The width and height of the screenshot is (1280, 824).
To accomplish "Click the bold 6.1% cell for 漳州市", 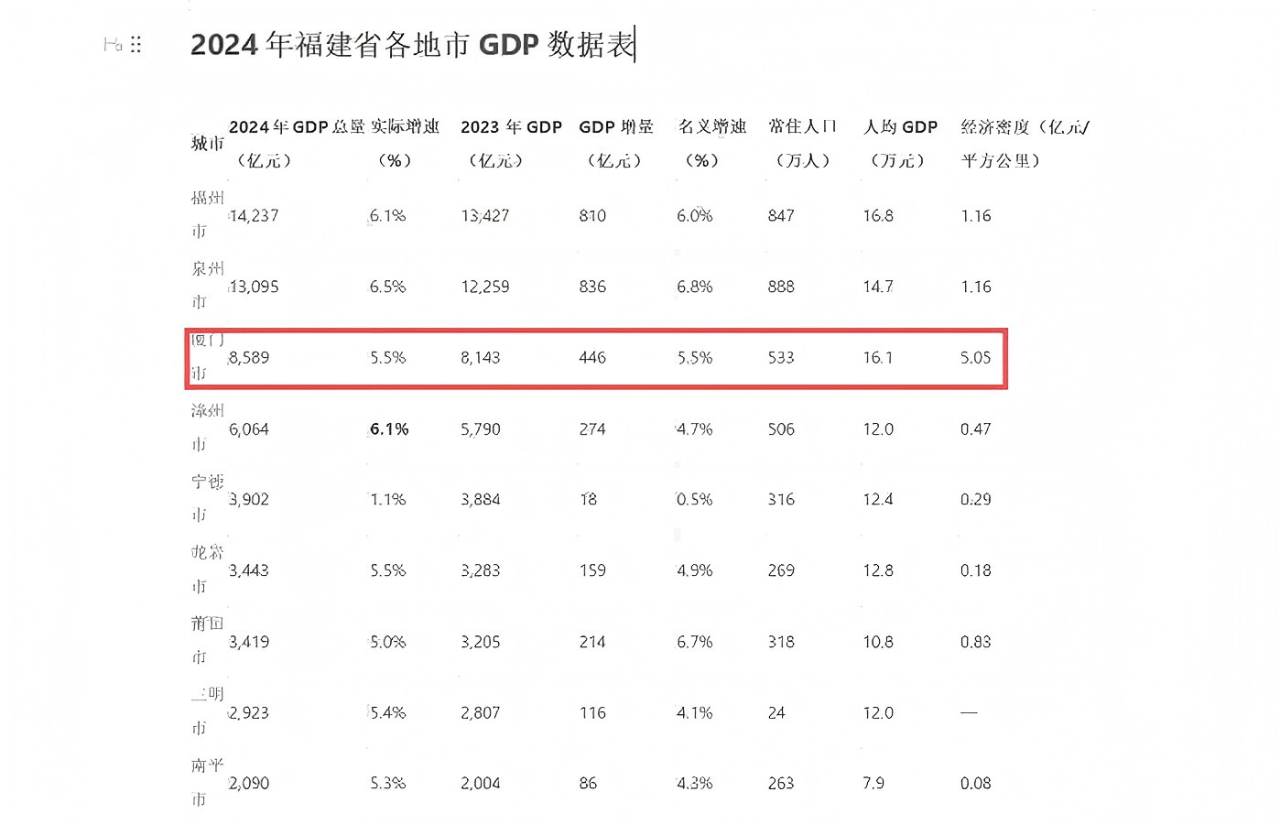I will click(x=388, y=429).
